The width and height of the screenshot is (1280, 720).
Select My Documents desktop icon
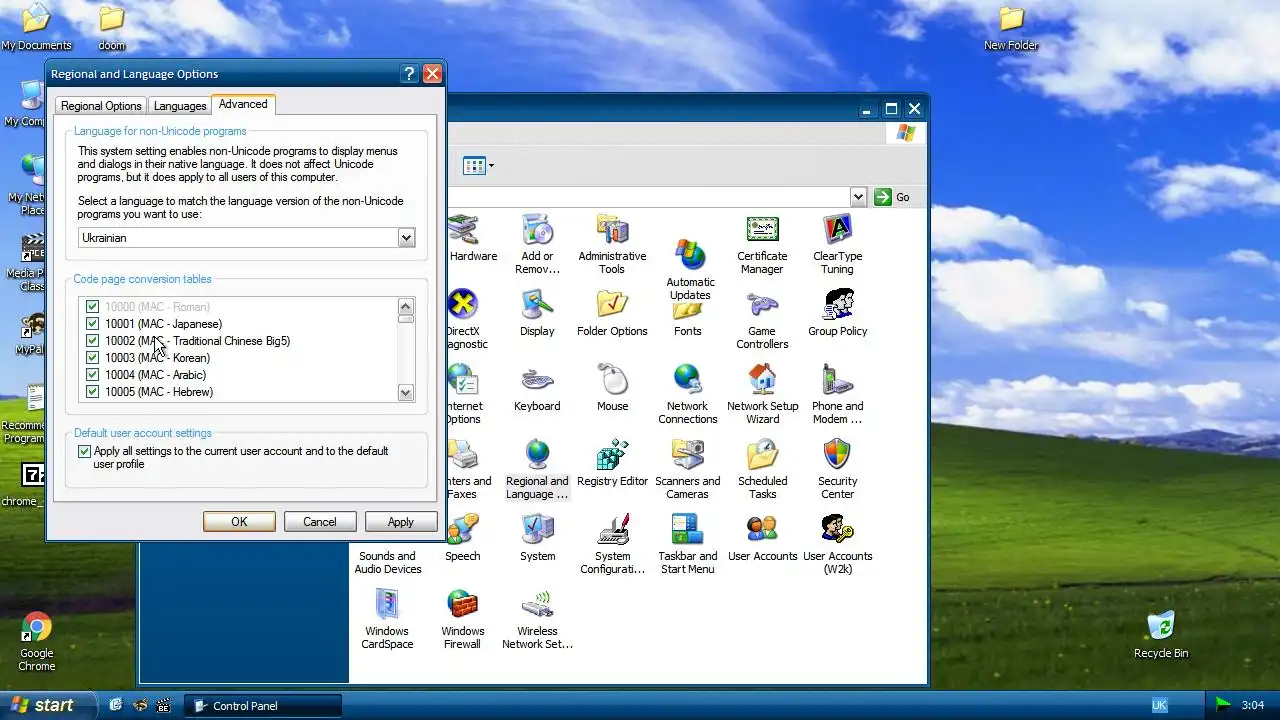point(36,27)
